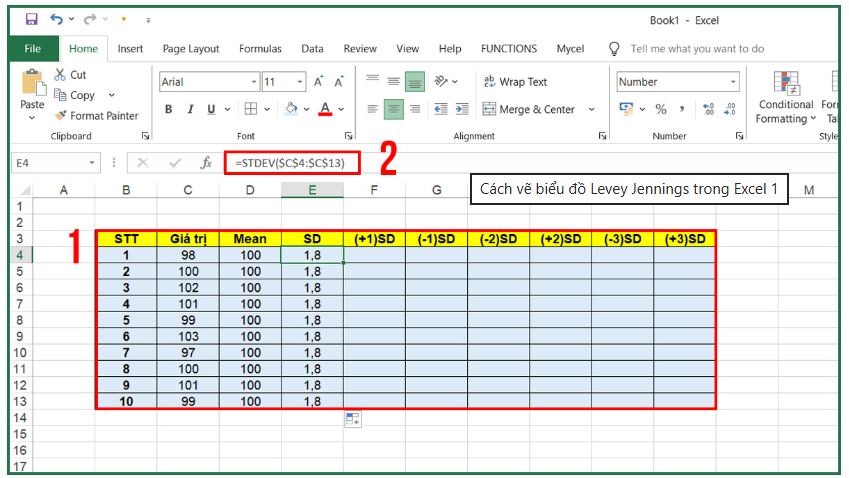Toggle Underline formatting

(211, 109)
